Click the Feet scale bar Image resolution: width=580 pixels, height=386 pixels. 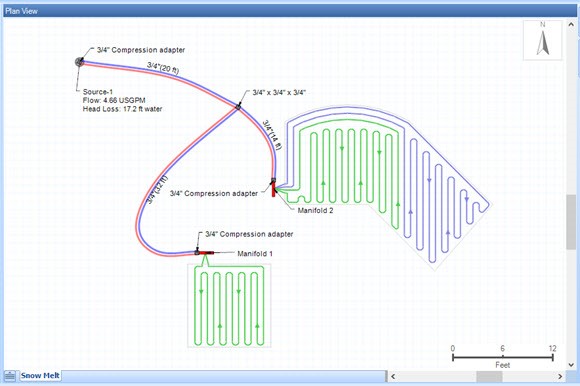502,357
